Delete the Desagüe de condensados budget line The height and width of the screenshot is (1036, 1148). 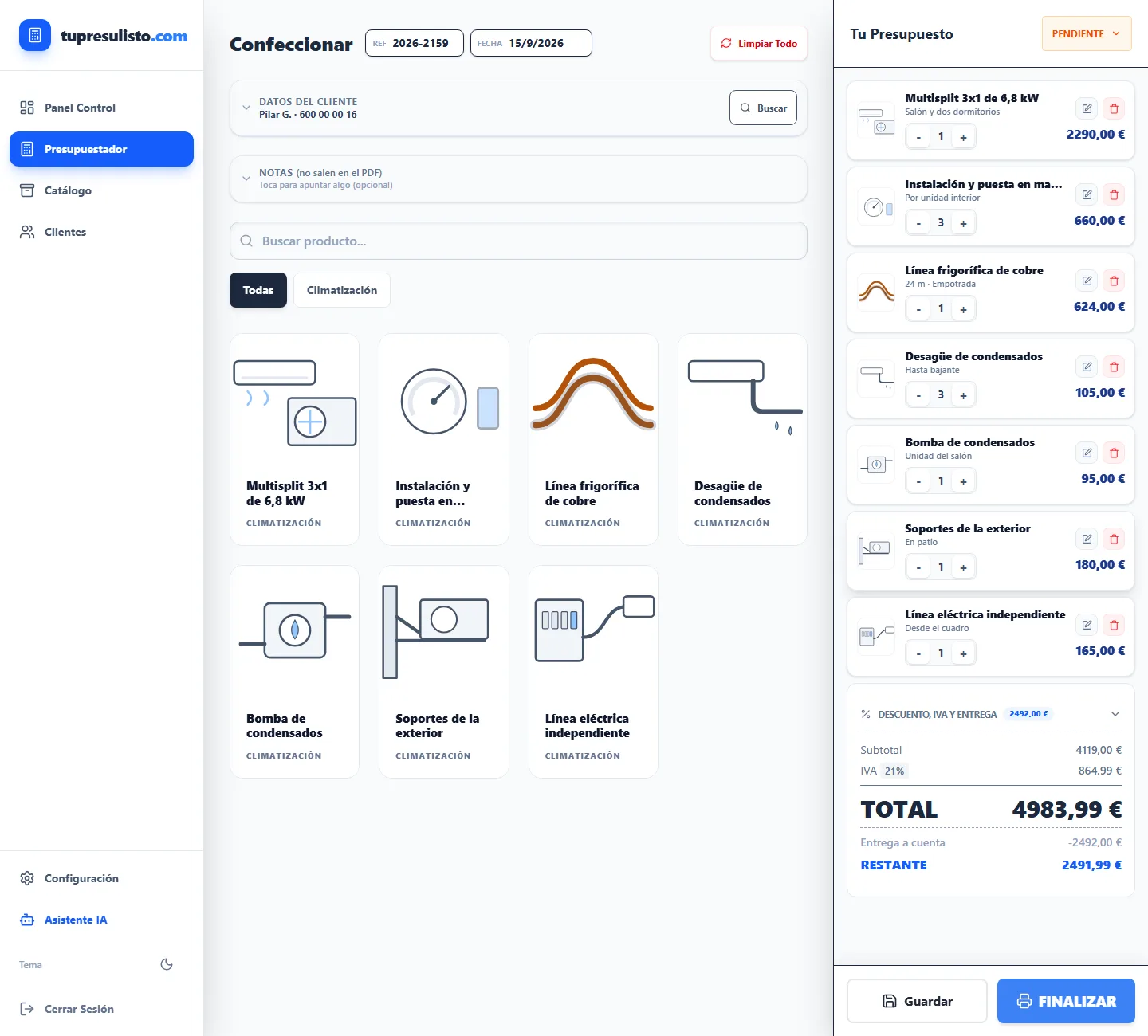click(x=1114, y=367)
